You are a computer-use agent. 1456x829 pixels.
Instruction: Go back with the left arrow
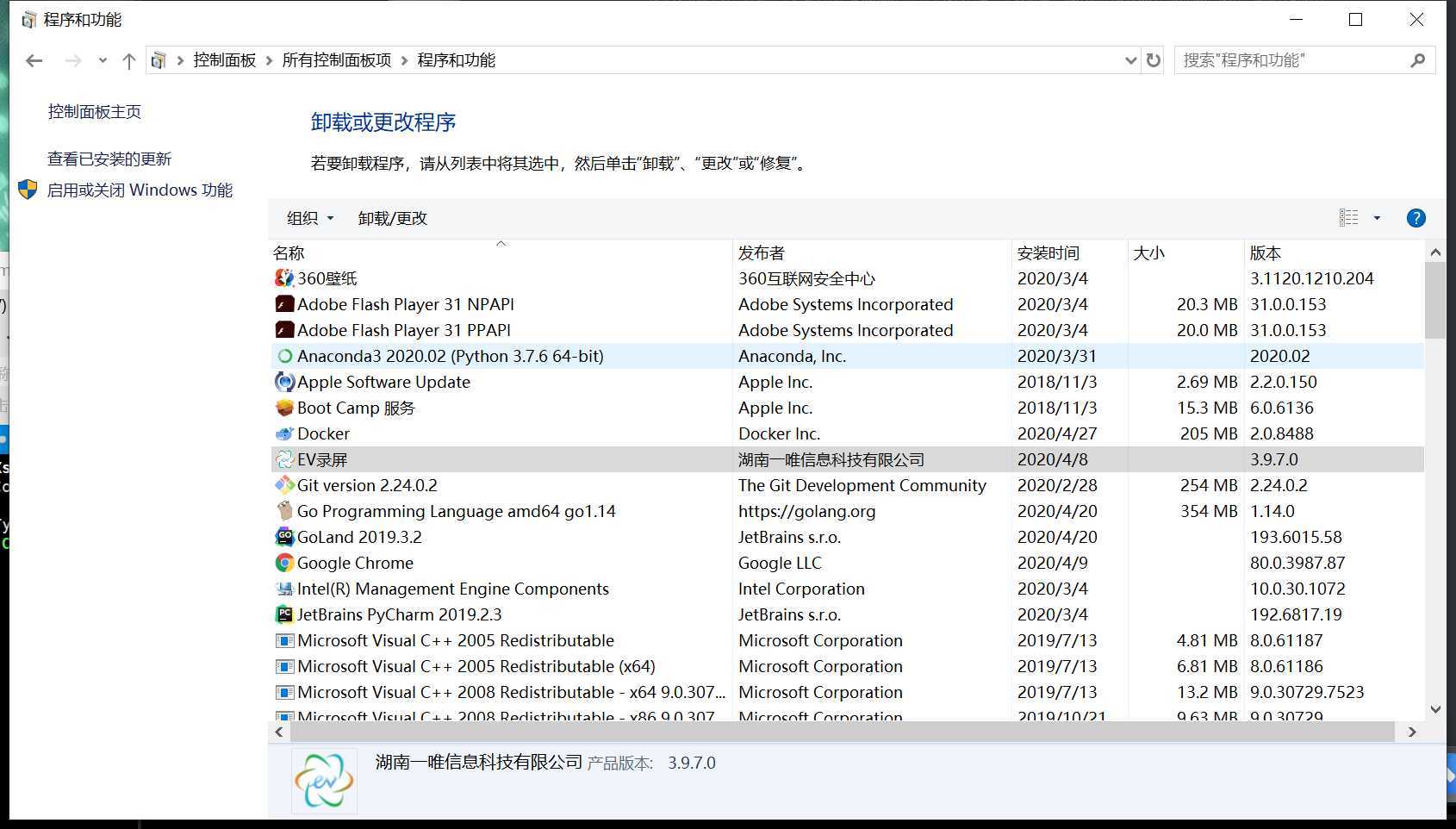pyautogui.click(x=34, y=60)
